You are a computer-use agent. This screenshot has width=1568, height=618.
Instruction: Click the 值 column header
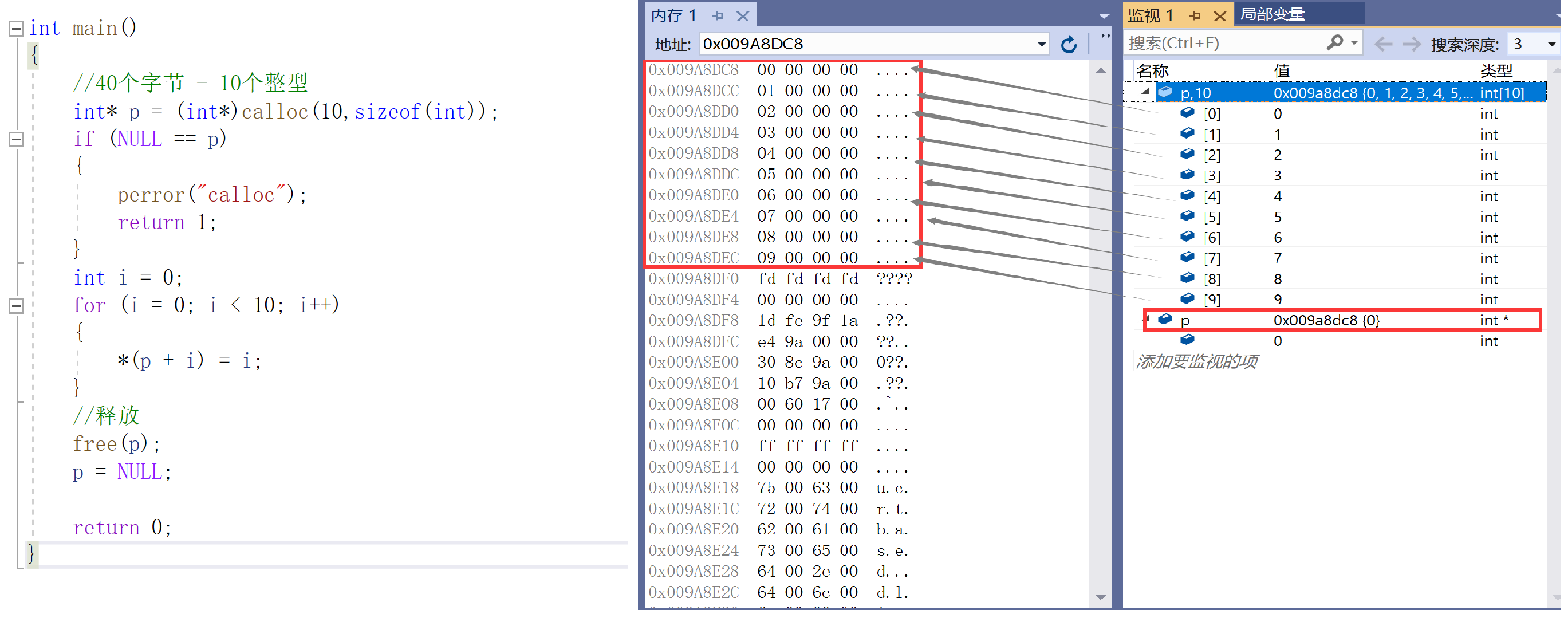pyautogui.click(x=1281, y=70)
